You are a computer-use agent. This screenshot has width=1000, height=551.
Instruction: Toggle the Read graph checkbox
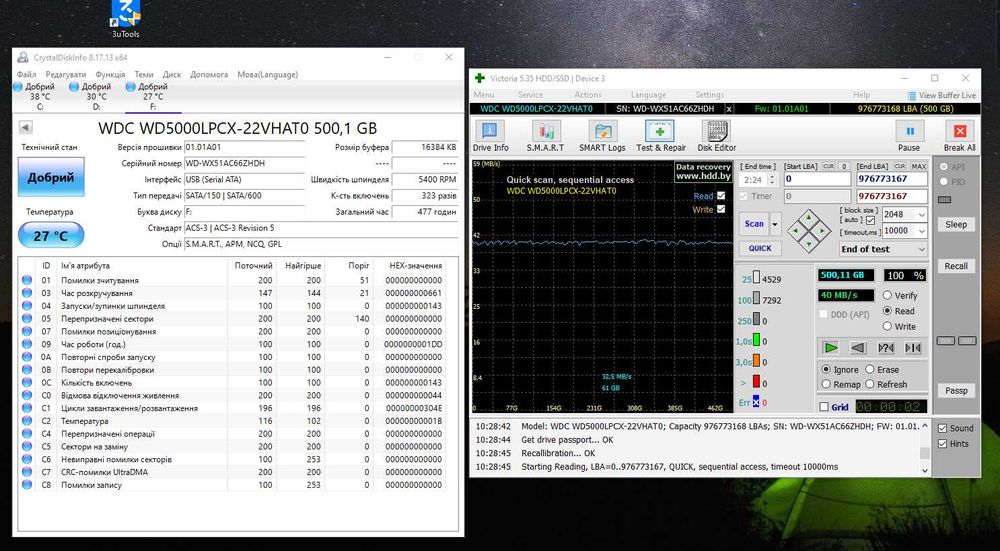tap(721, 196)
